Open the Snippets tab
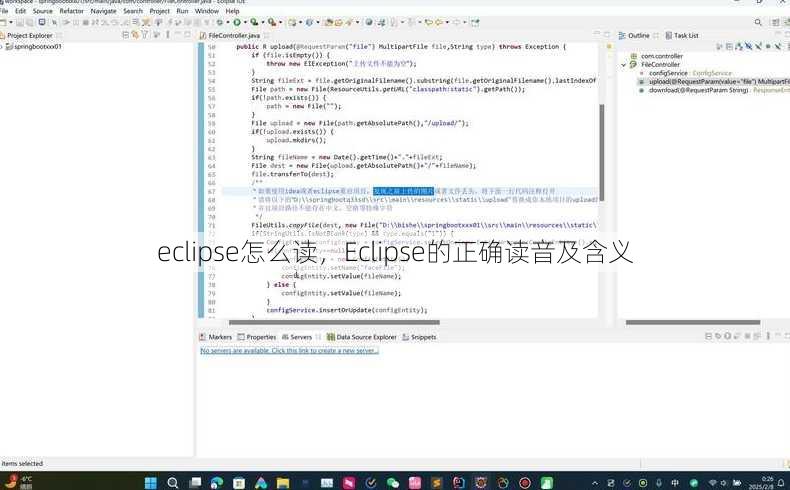790x490 pixels. point(419,337)
